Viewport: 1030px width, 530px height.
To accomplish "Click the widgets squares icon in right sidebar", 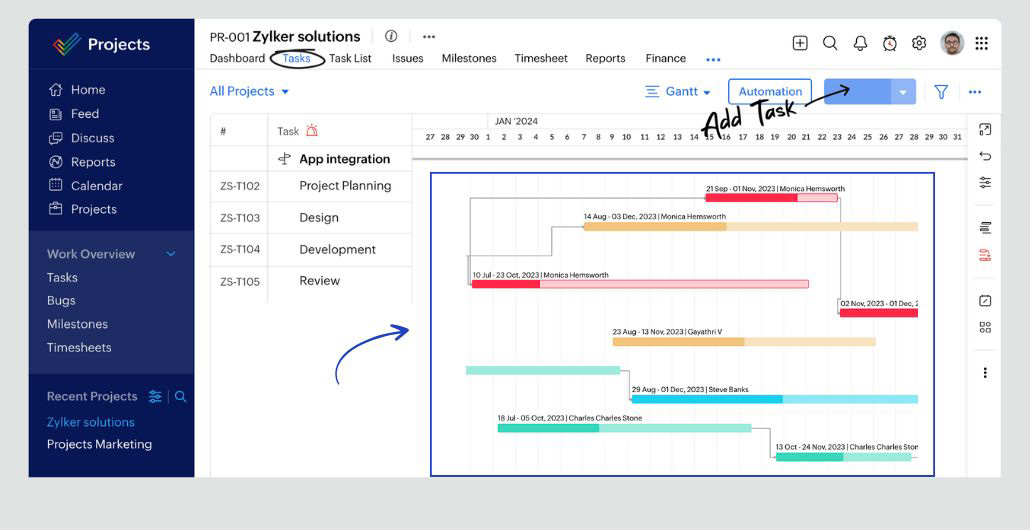I will (985, 327).
